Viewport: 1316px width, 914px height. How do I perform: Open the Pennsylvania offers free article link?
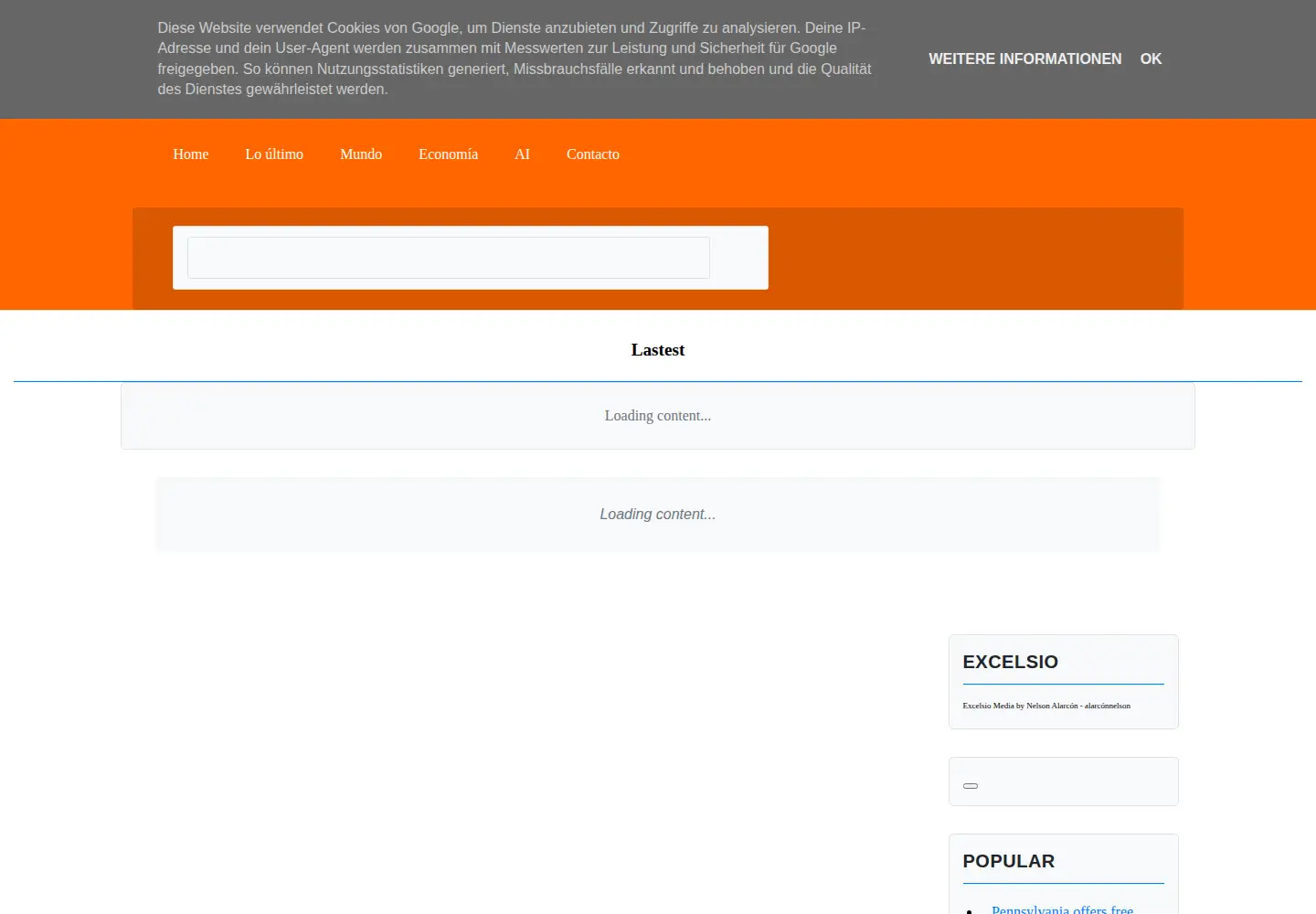tap(1062, 909)
